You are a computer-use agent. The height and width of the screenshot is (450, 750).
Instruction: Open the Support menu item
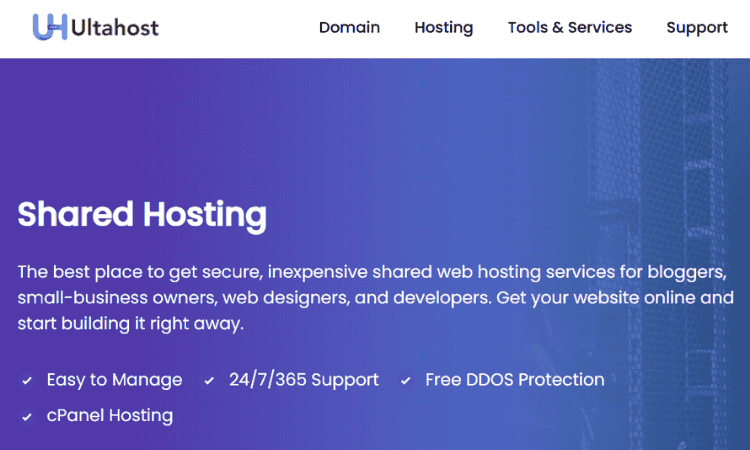pyautogui.click(x=697, y=28)
